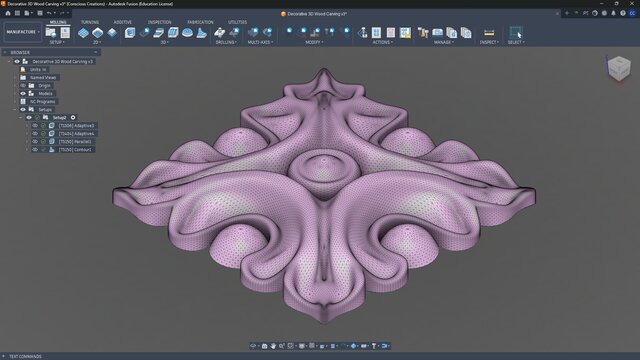Open the Help question mark icon

623,13
